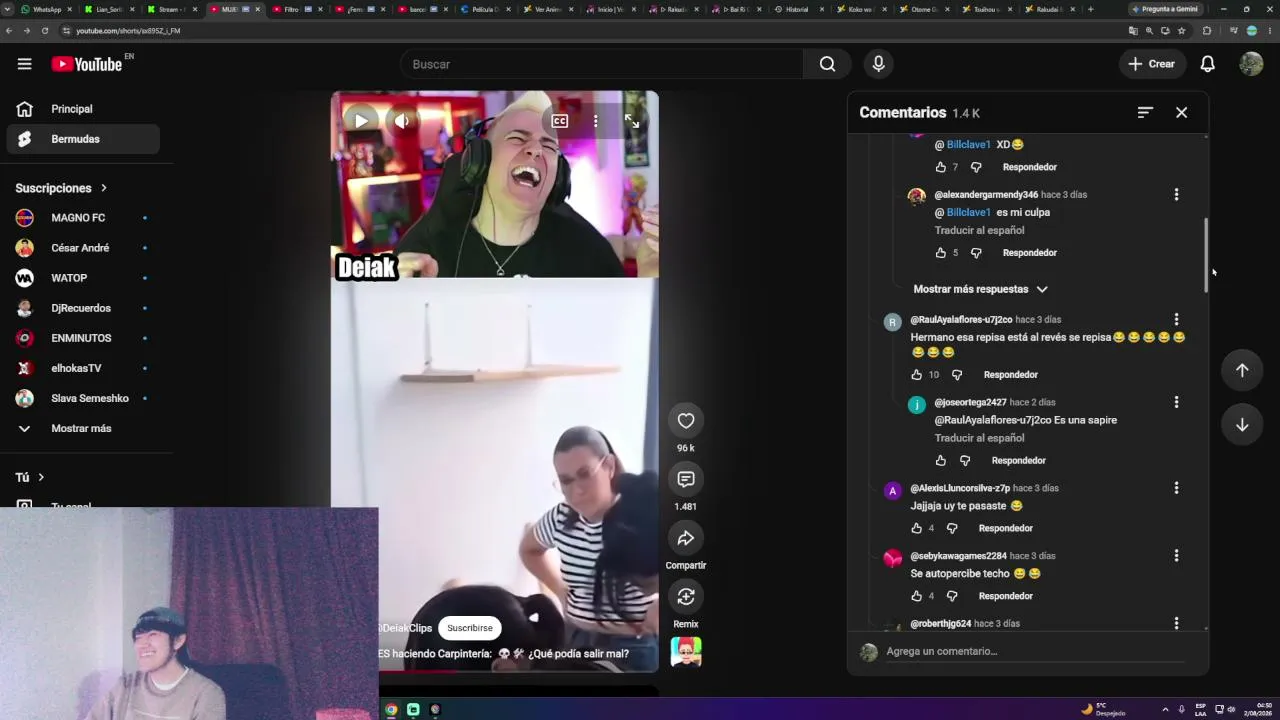
Task: Dislike the alexandergarmendy346 reply
Action: click(x=976, y=253)
